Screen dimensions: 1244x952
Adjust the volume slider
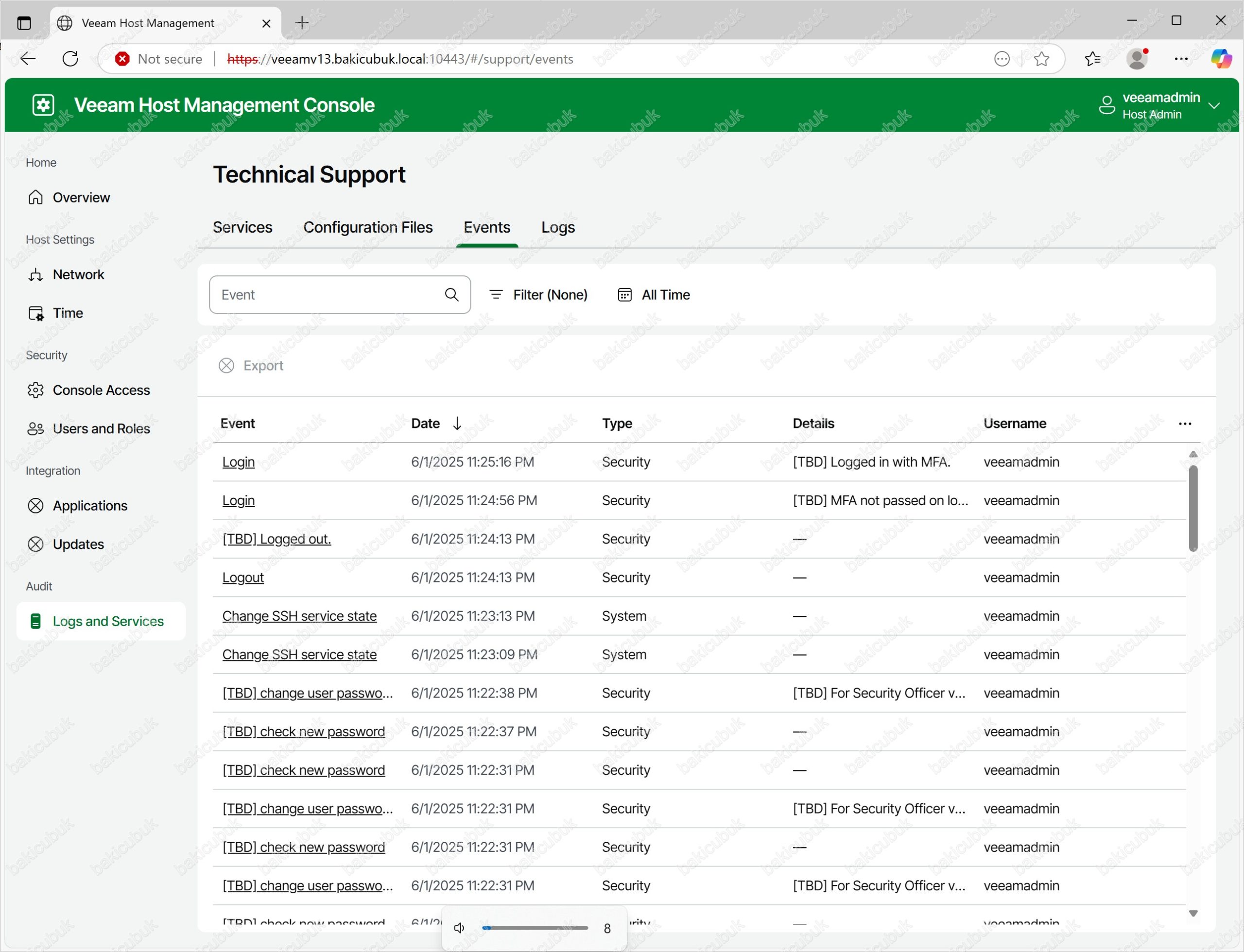534,928
